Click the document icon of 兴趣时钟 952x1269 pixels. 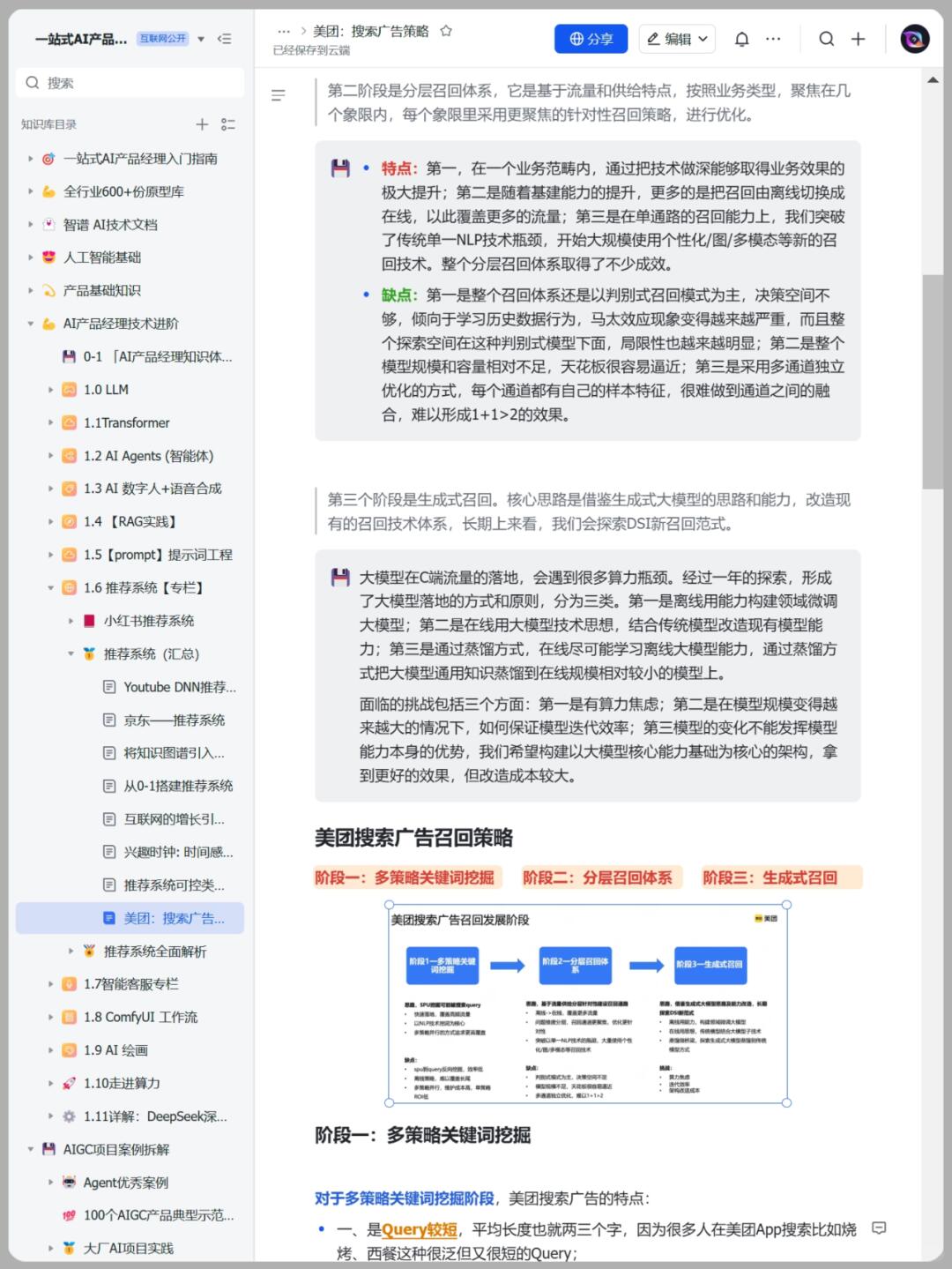(109, 852)
